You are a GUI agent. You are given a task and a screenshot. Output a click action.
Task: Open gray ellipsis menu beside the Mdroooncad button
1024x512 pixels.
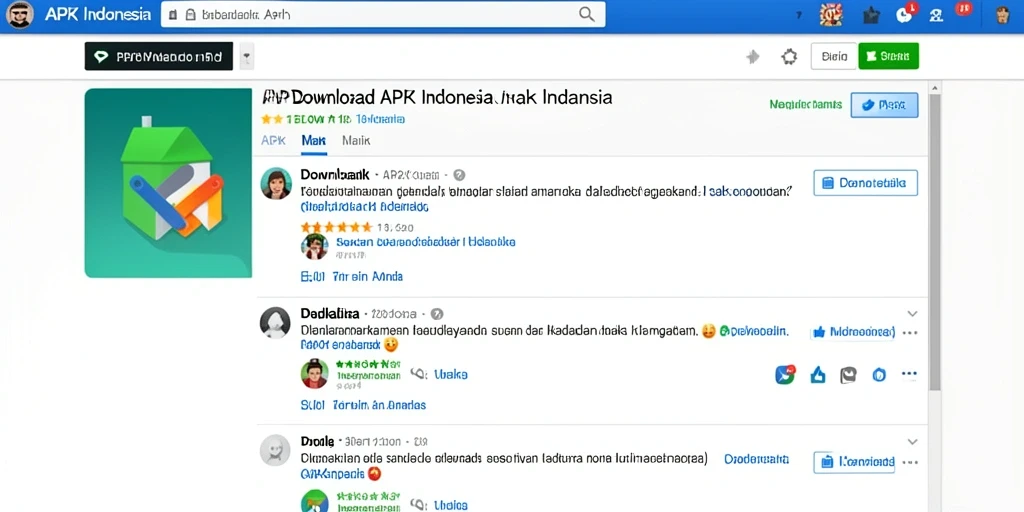click(x=910, y=332)
